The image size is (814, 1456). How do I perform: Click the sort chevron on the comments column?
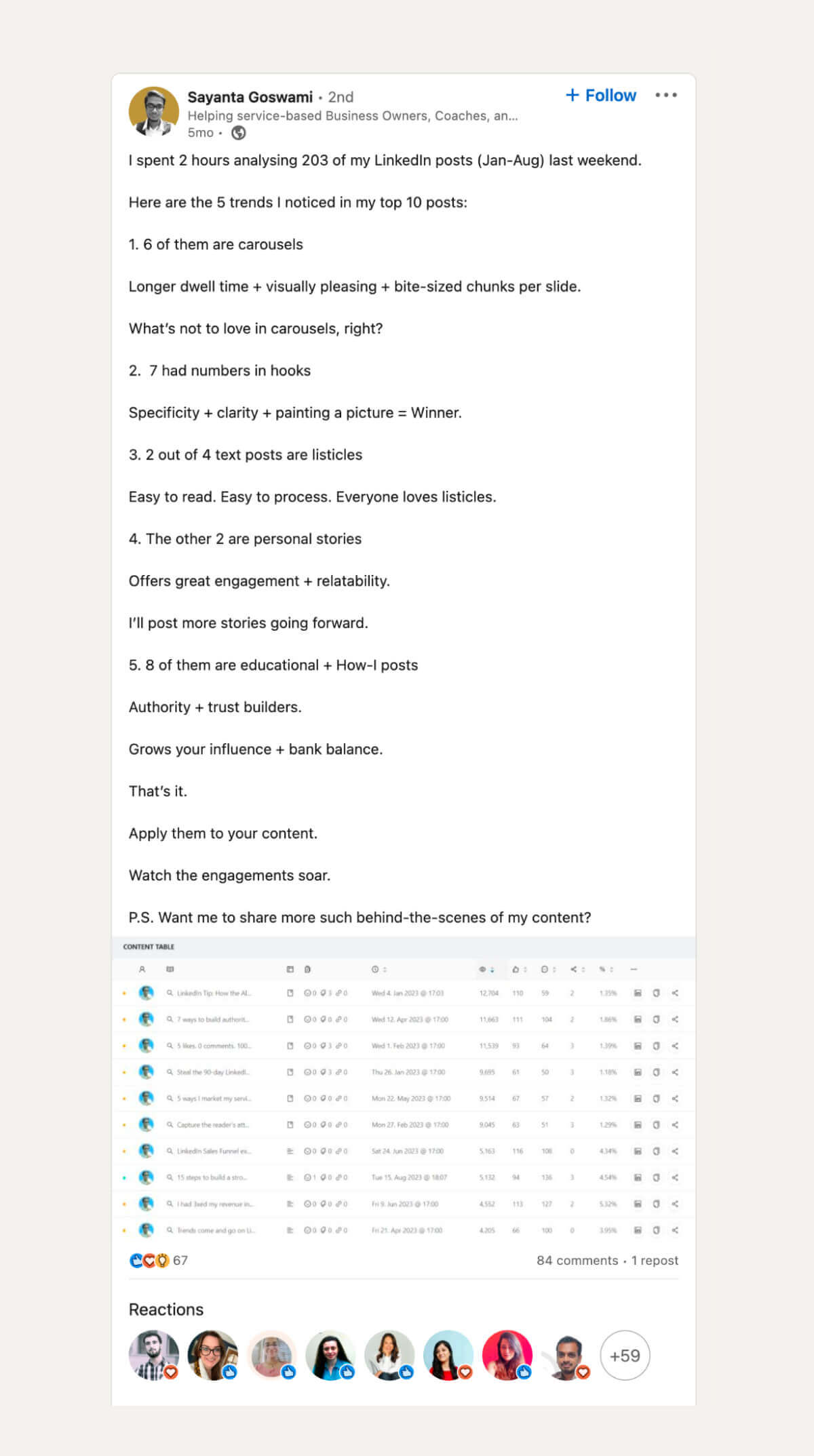coord(554,970)
